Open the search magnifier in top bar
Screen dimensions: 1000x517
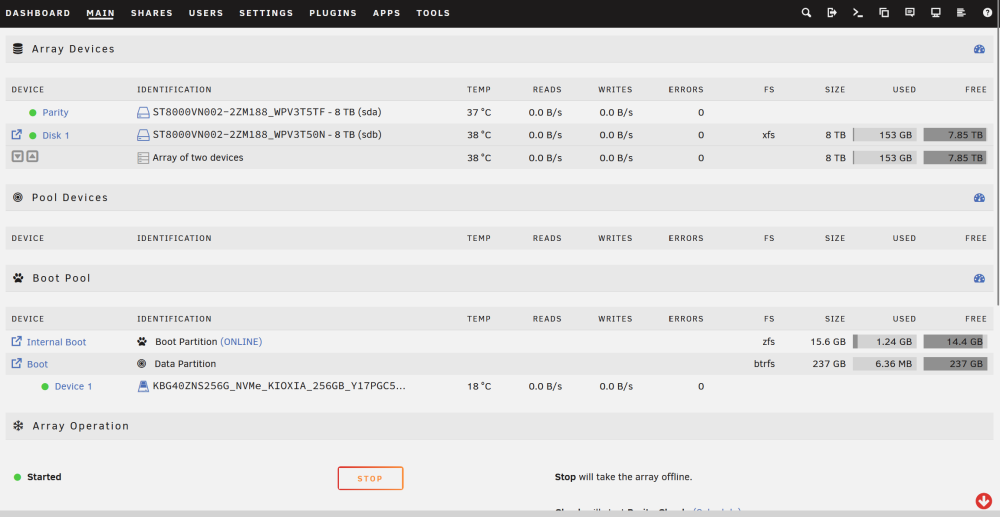(806, 13)
